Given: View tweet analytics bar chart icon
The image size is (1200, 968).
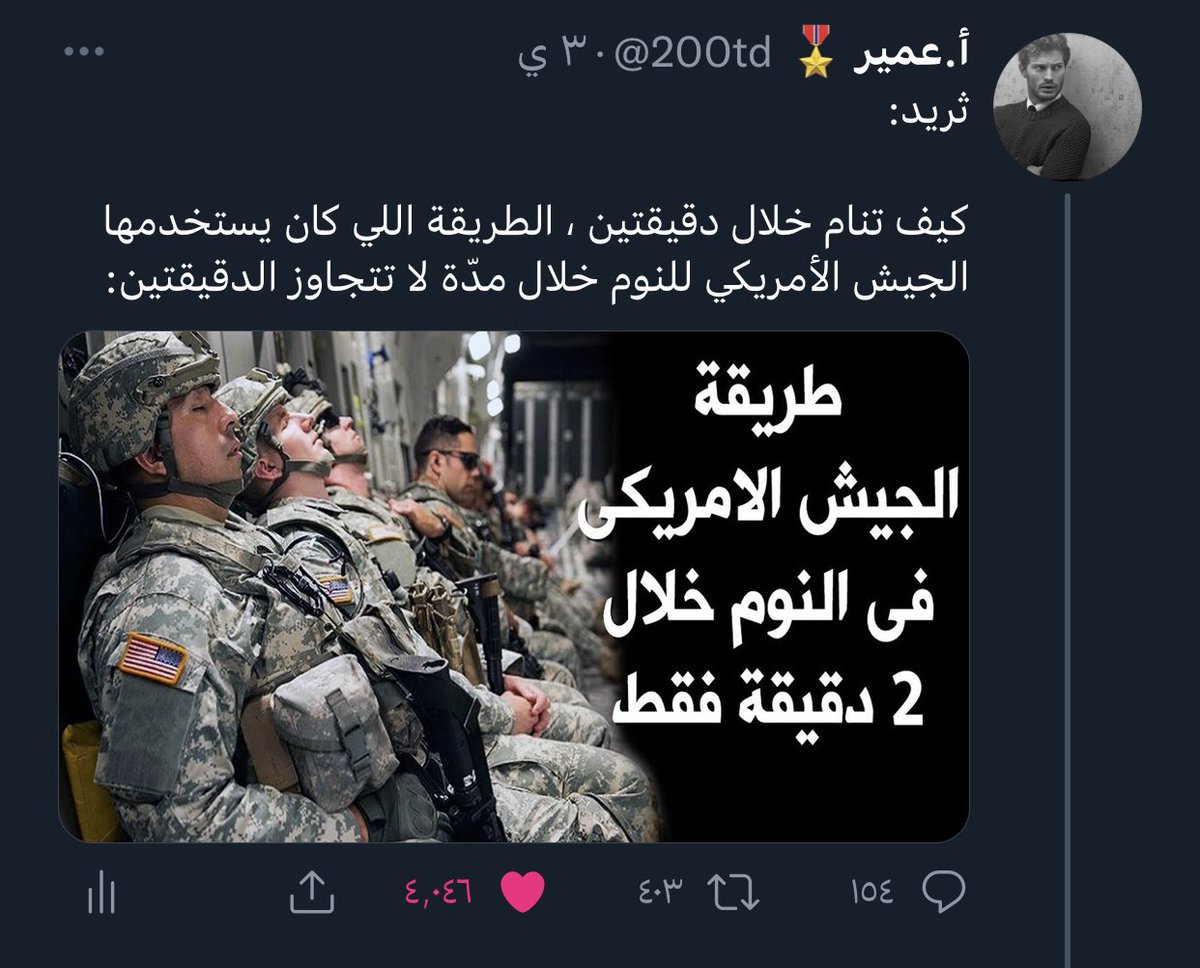Looking at the screenshot, I should (x=101, y=890).
